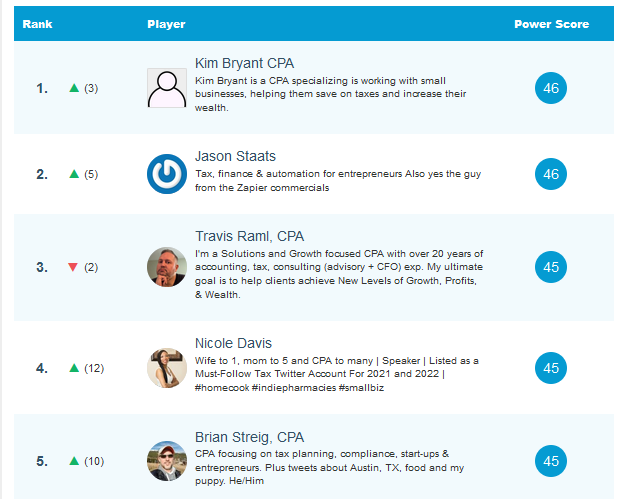Viewport: 627px width, 499px height.
Task: Click Jason Staats' power score 46 badge
Action: pos(551,174)
